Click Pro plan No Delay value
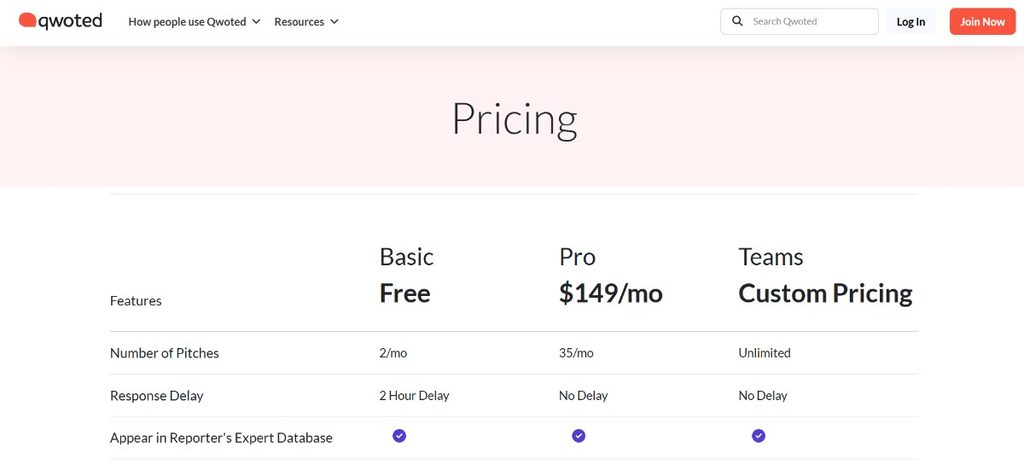 [583, 395]
